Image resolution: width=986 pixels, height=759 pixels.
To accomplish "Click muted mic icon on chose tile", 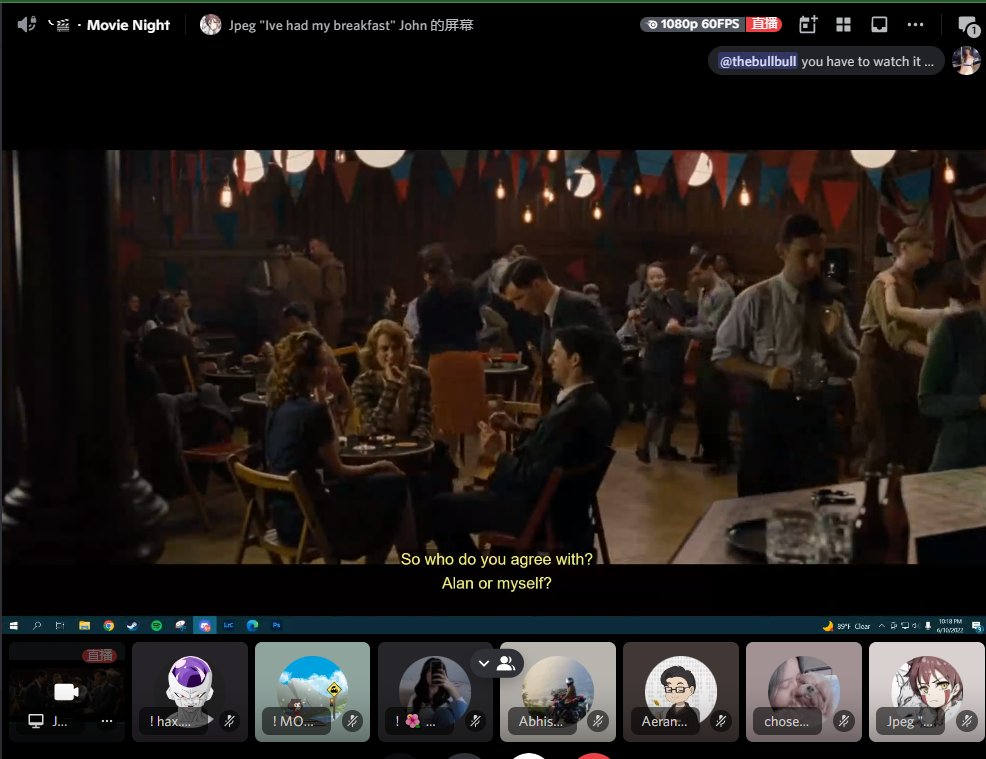I will [843, 721].
